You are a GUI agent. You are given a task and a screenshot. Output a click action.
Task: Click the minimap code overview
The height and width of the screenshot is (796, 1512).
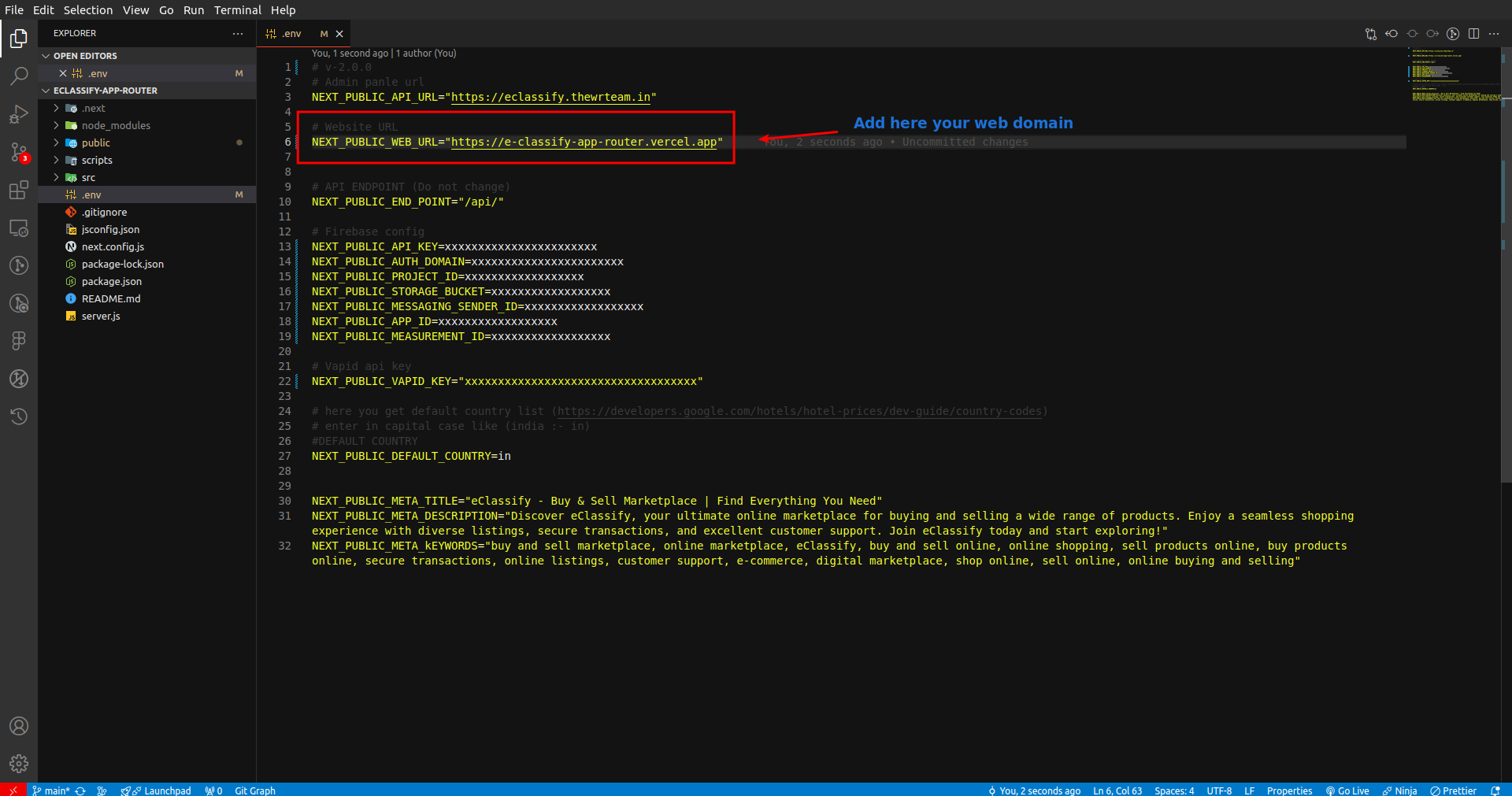tap(1453, 75)
